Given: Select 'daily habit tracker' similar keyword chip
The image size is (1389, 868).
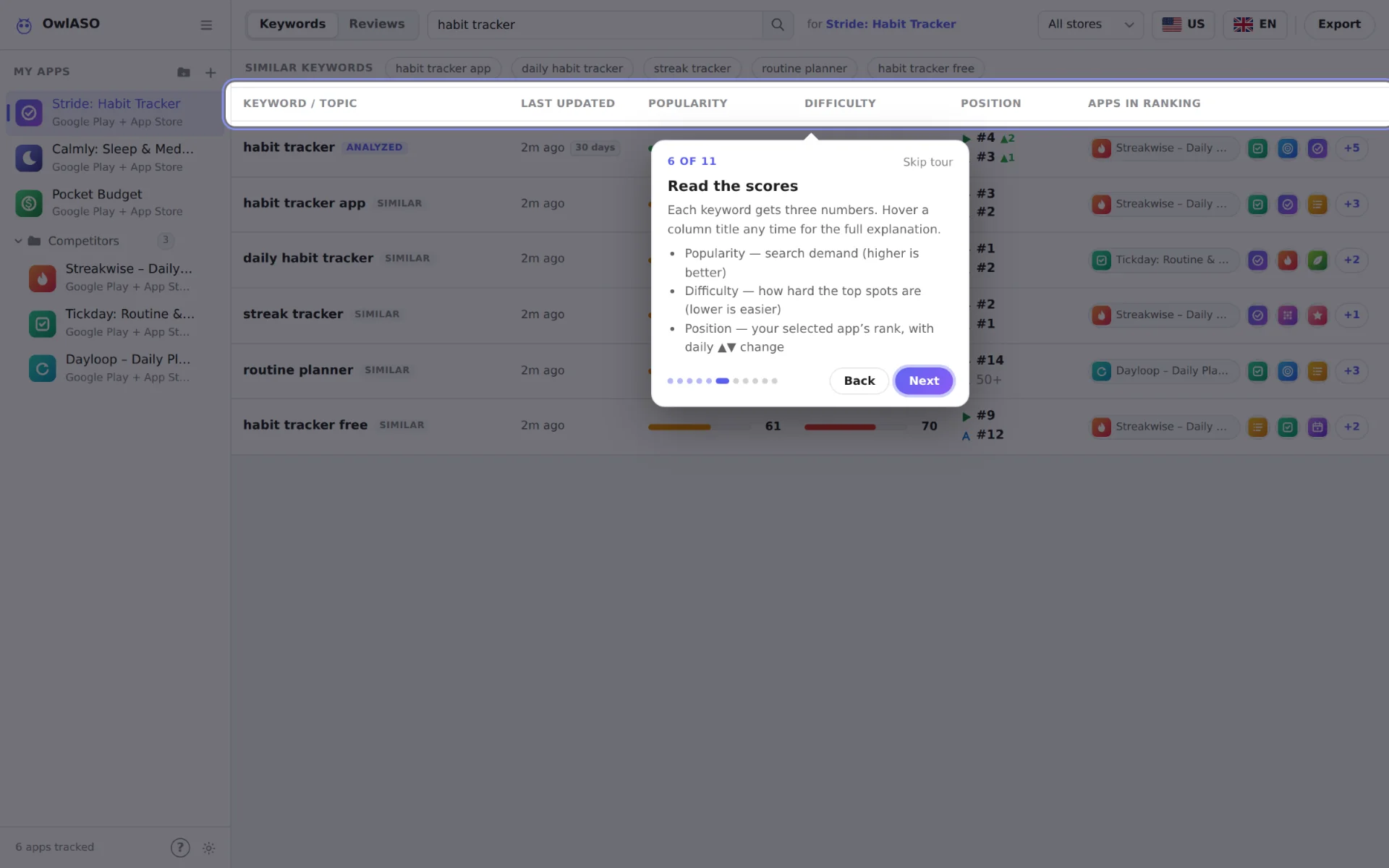Looking at the screenshot, I should tap(572, 69).
